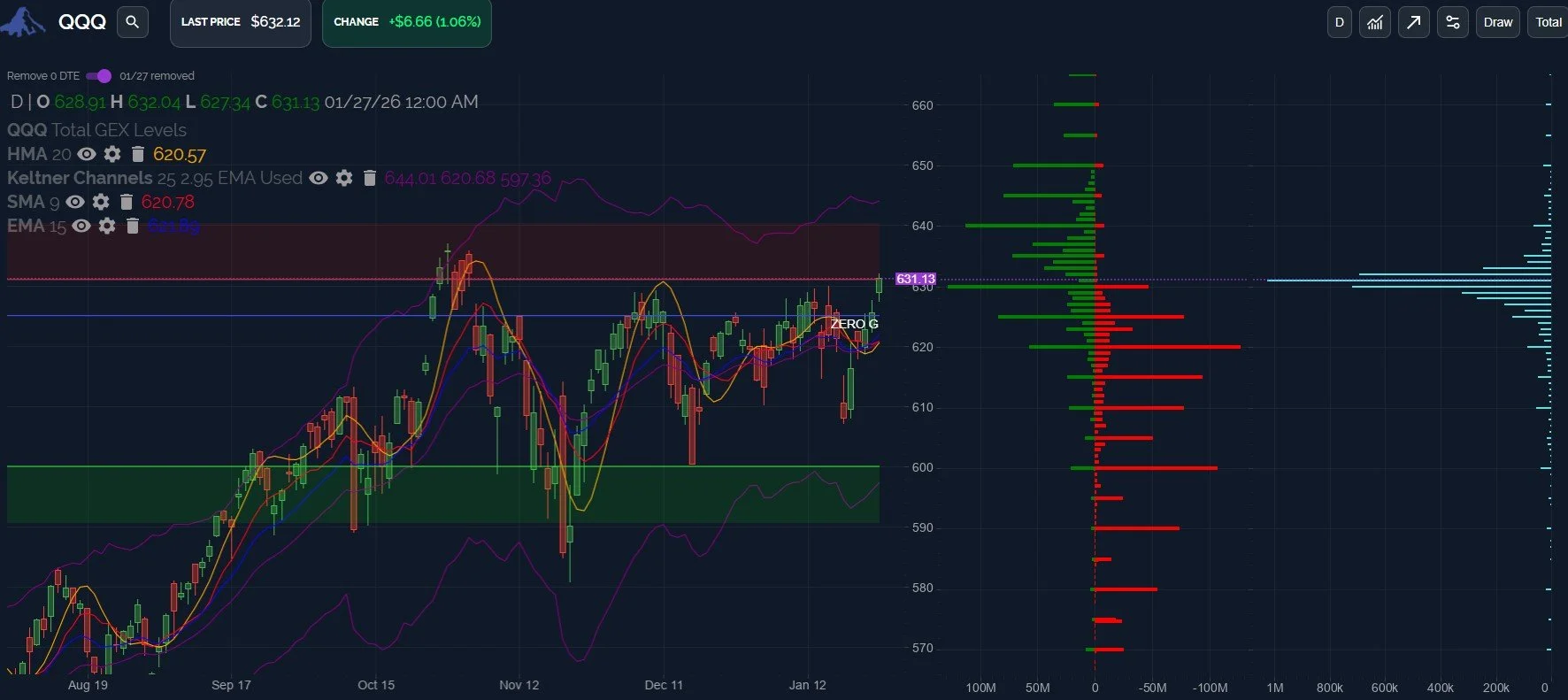This screenshot has width=1568, height=700.
Task: Click the 631.13 price tag
Action: point(916,279)
